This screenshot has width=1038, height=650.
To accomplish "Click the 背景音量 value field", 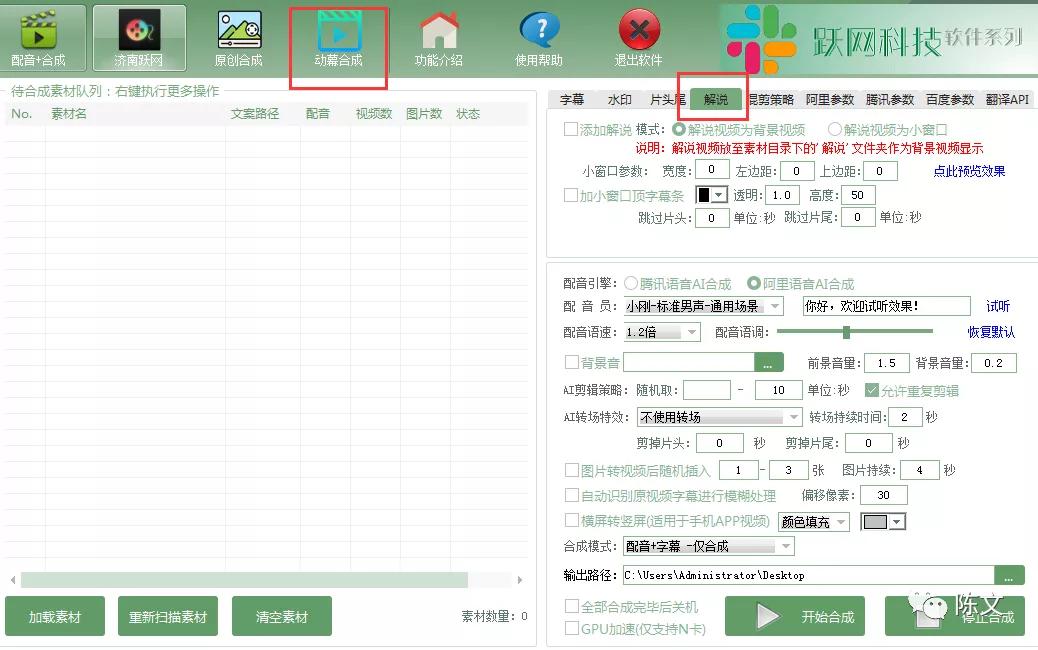I will (994, 363).
